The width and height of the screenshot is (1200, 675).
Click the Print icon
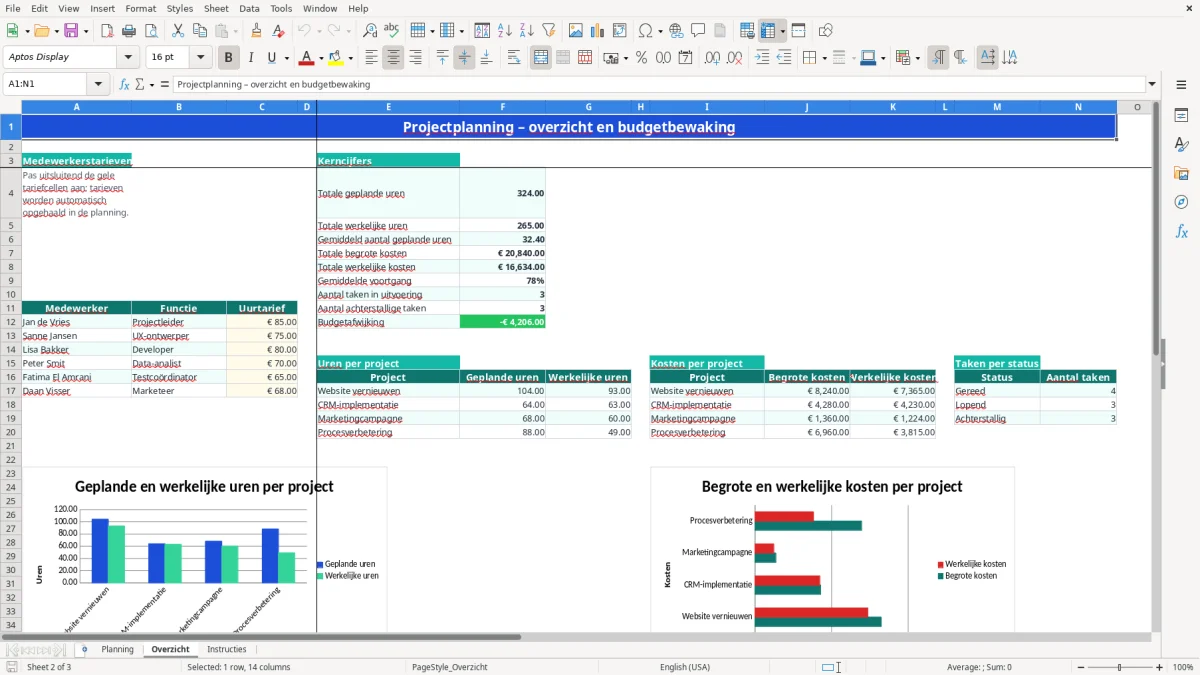(x=129, y=31)
